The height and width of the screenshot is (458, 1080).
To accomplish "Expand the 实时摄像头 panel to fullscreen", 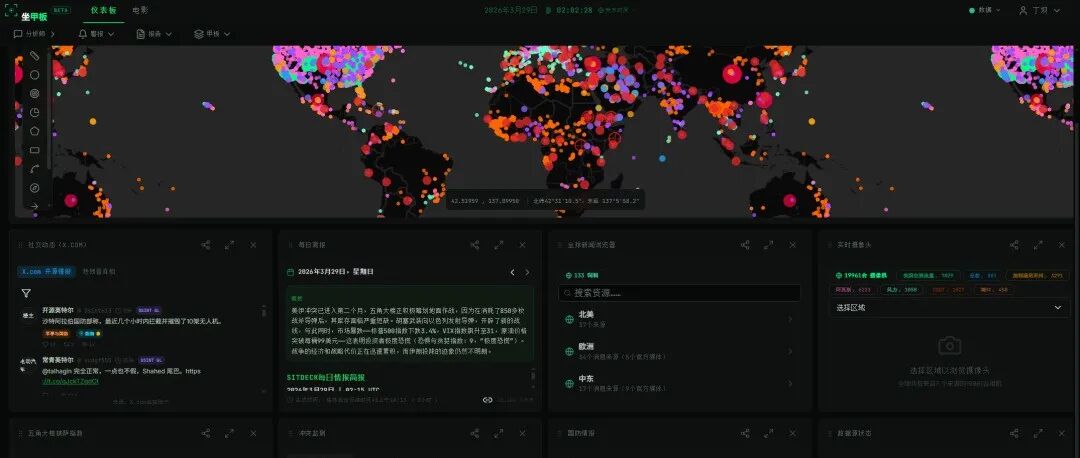I will pos(1038,244).
